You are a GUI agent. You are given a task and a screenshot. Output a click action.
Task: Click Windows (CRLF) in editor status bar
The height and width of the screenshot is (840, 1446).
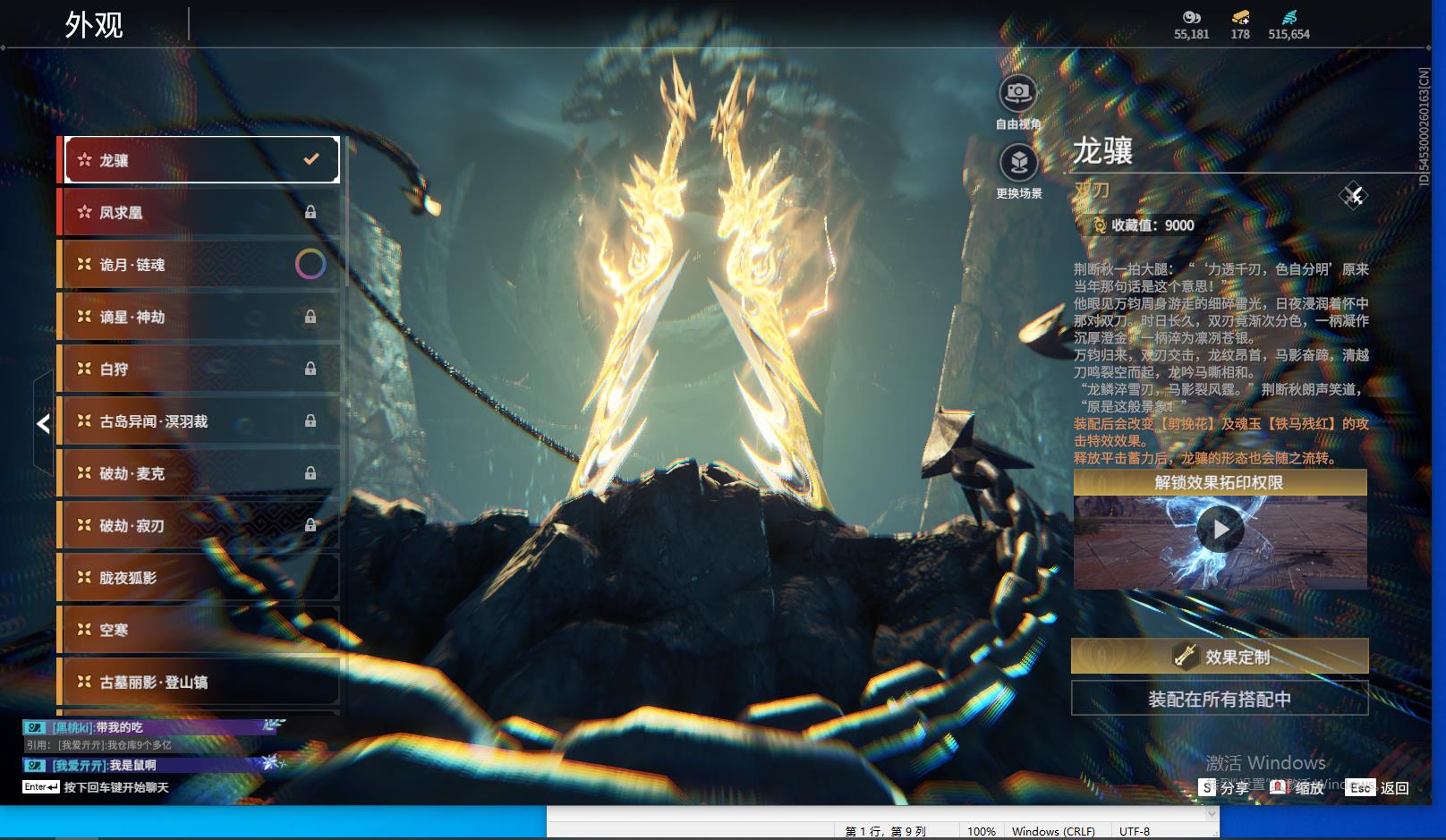[1053, 831]
